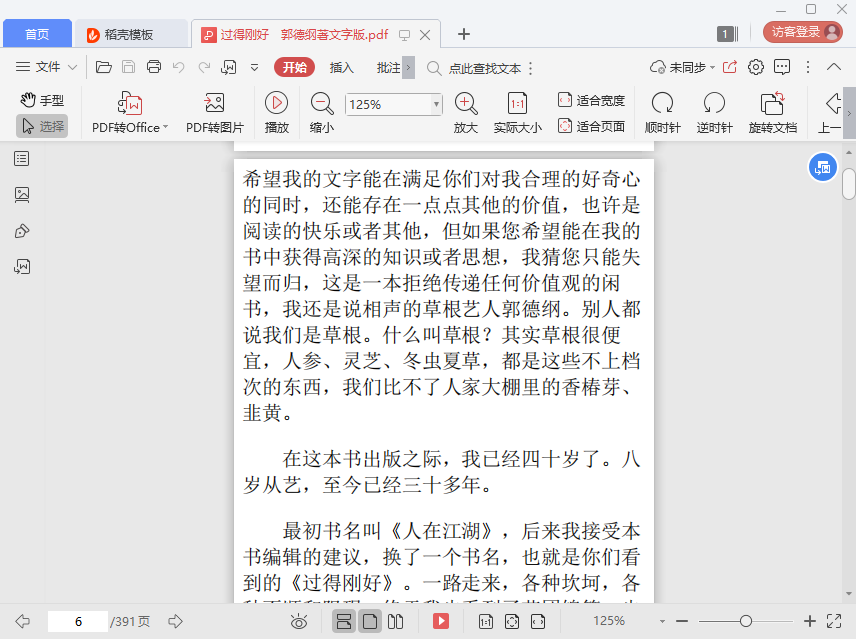Open the annotations sidebar panel
Viewport: 856px width, 639px height.
click(22, 231)
